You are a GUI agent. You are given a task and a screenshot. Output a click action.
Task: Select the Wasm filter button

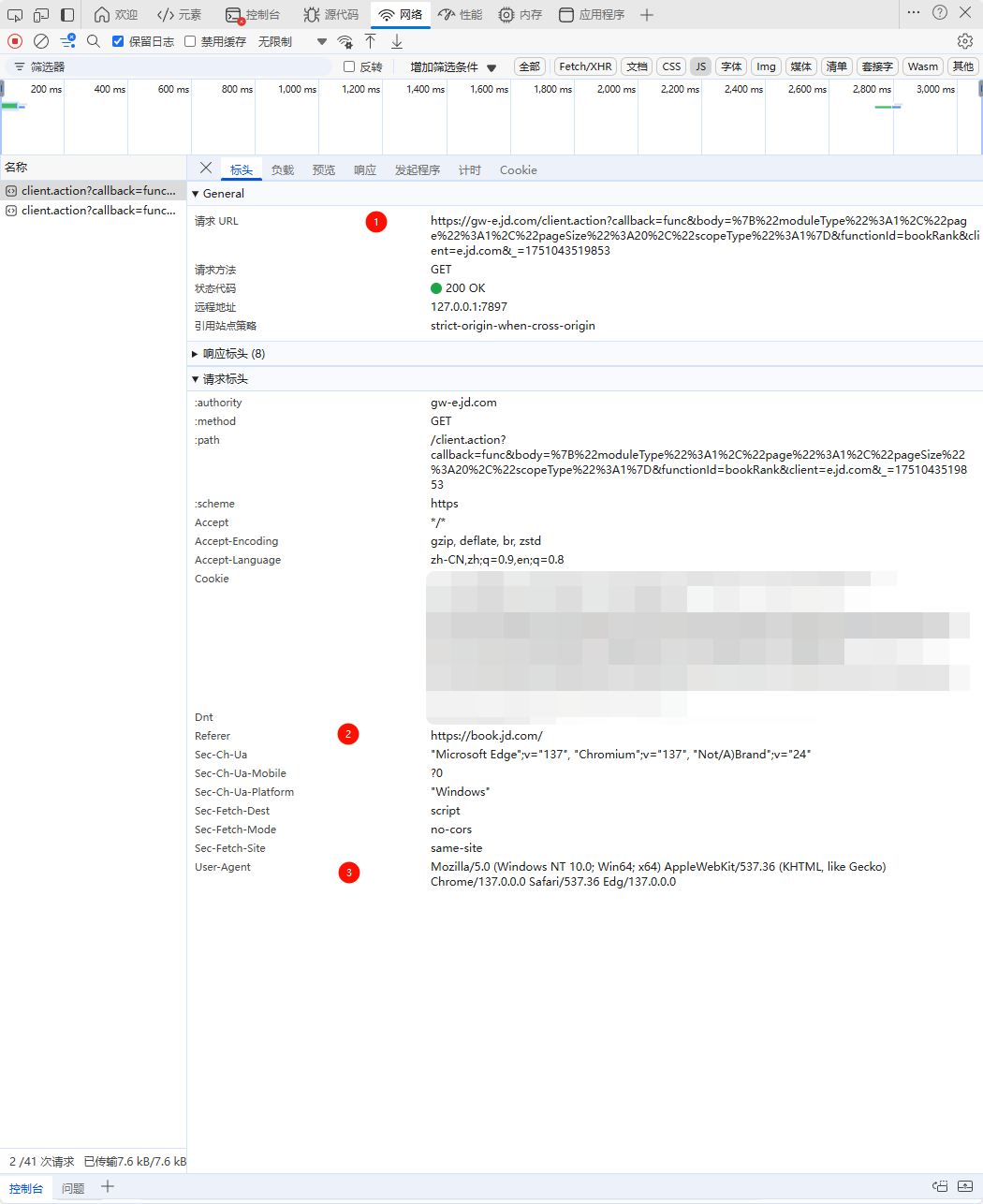click(922, 66)
